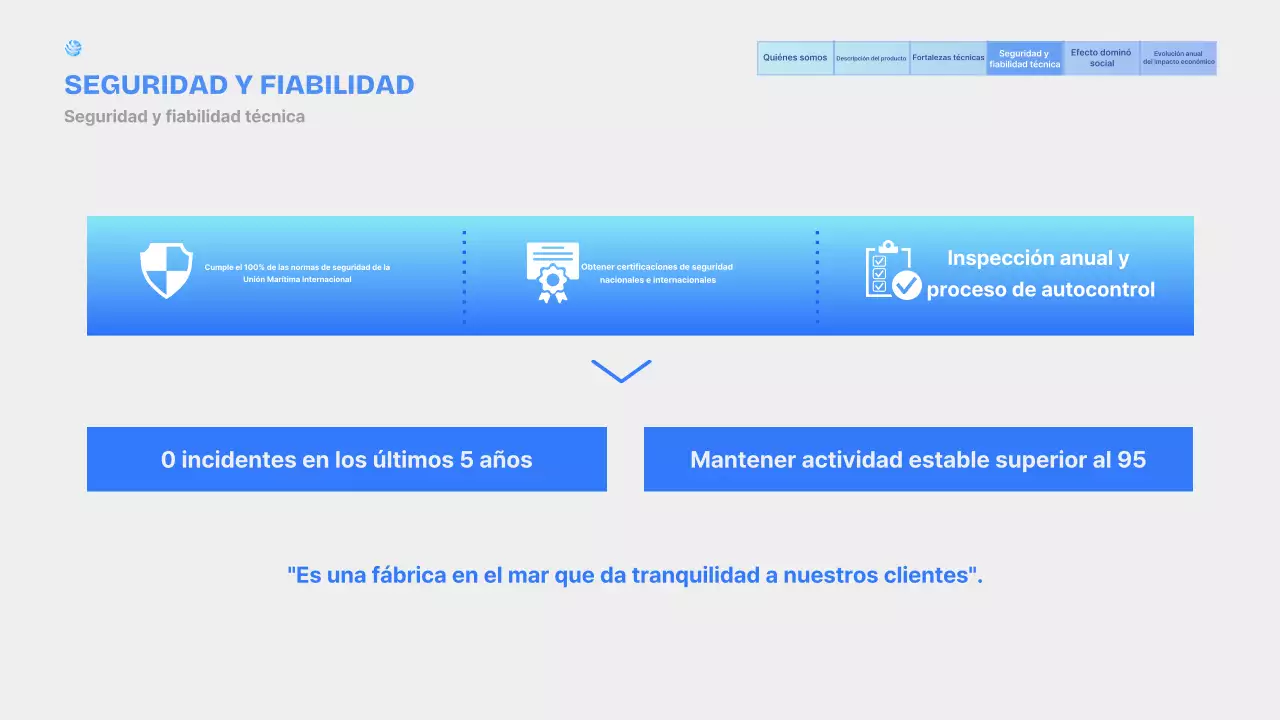Select the 'Mantener actividad estable superior al 95' button
This screenshot has width=1280, height=720.
click(917, 459)
